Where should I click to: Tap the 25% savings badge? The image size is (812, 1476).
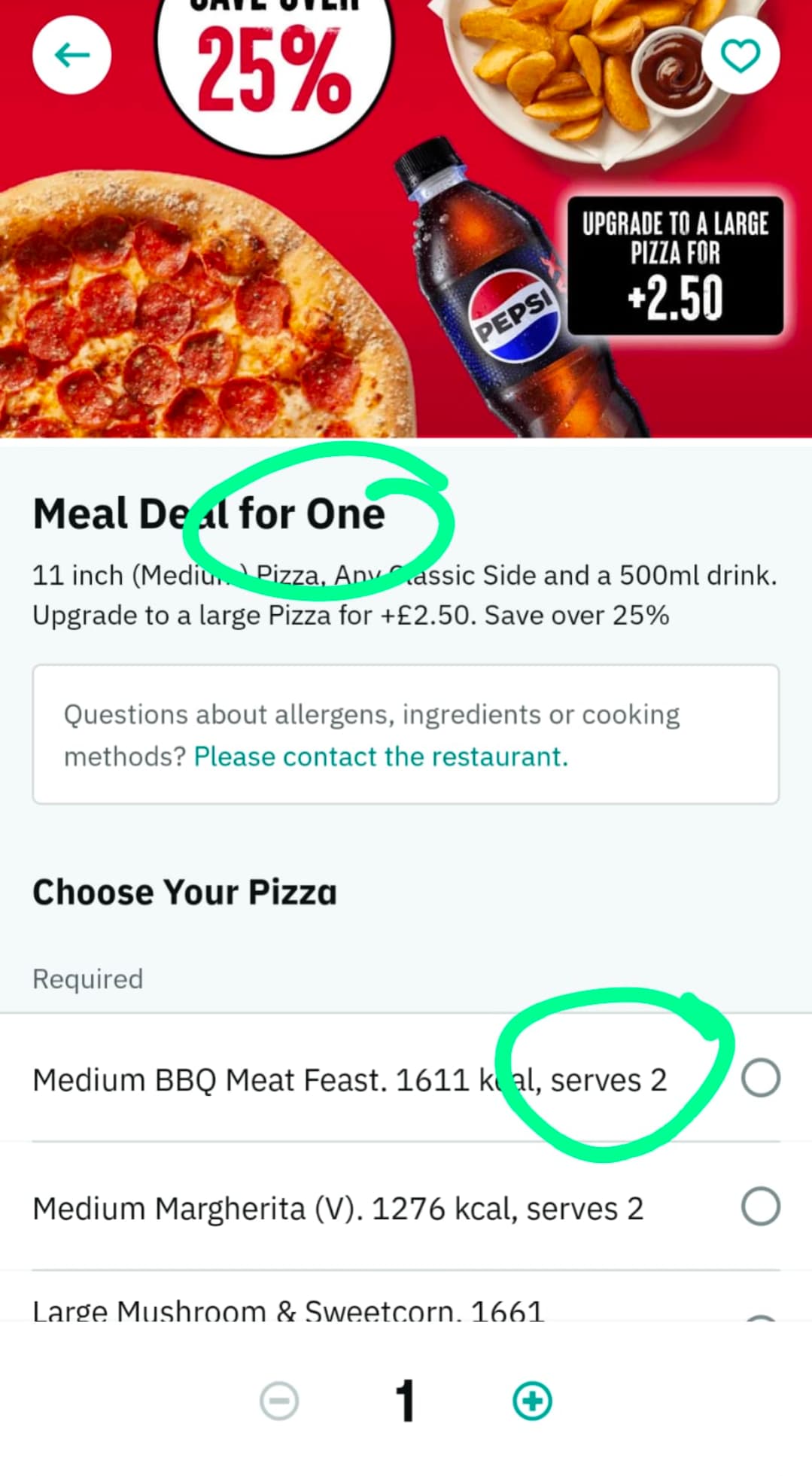pyautogui.click(x=274, y=72)
